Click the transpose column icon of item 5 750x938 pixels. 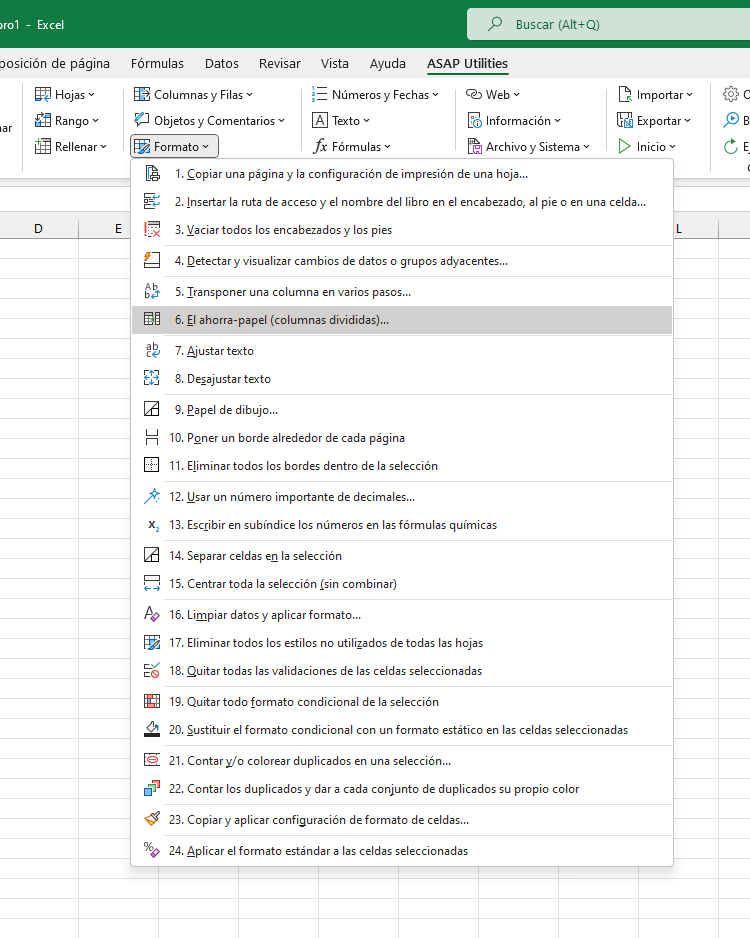coord(152,292)
